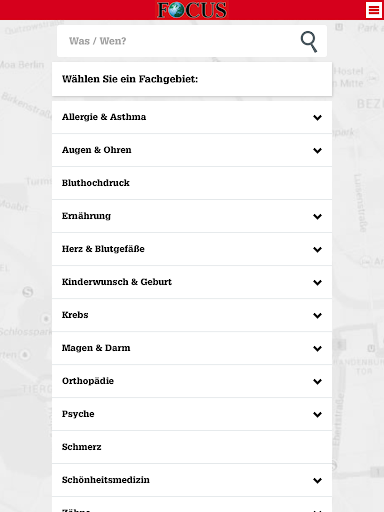384x512 pixels.
Task: Open the Psyche category label
Action: point(78,414)
